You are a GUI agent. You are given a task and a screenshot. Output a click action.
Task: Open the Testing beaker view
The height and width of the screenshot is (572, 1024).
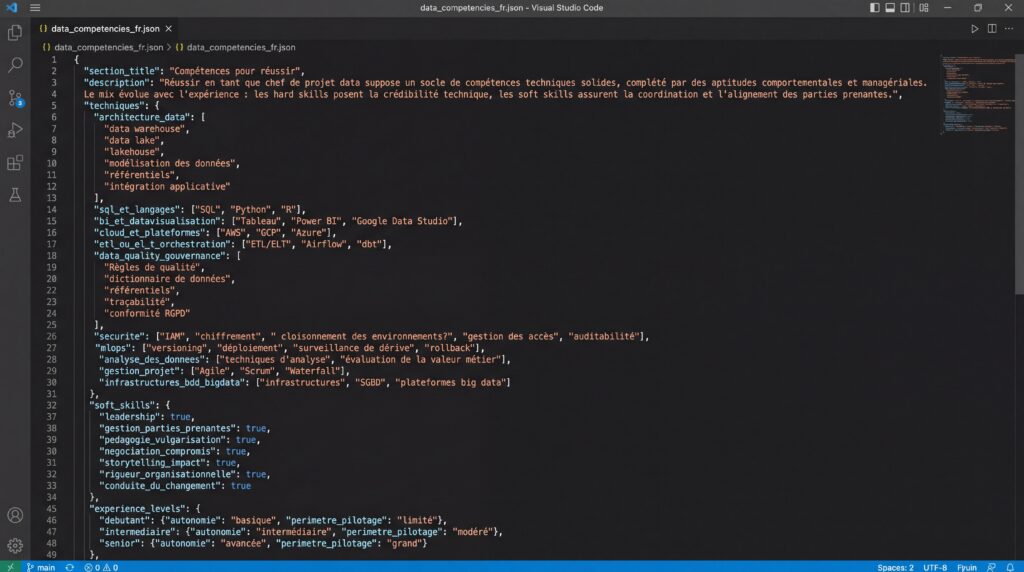coord(15,195)
